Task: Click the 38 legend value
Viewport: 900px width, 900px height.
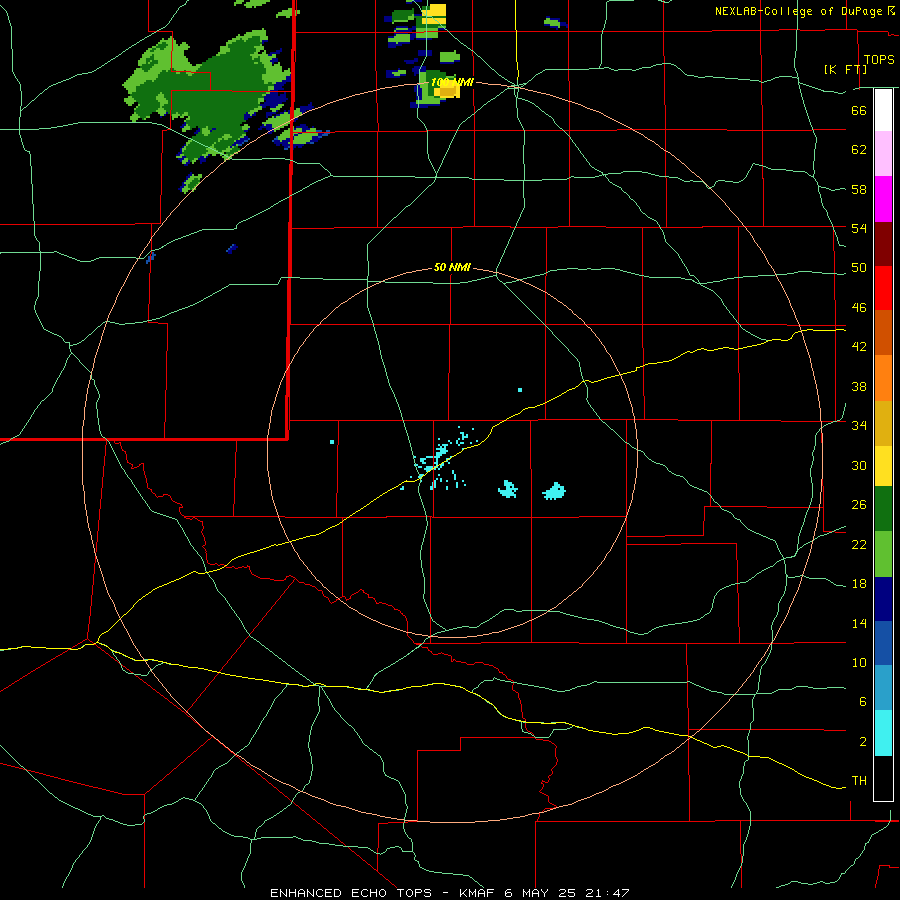Action: (x=859, y=386)
